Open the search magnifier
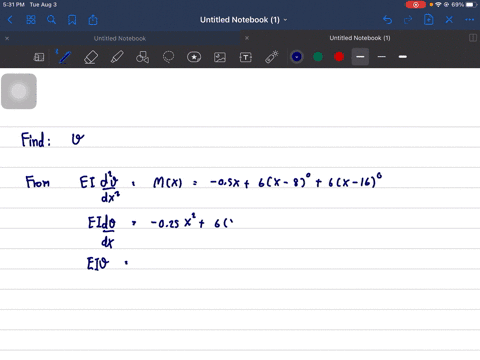 pos(51,20)
